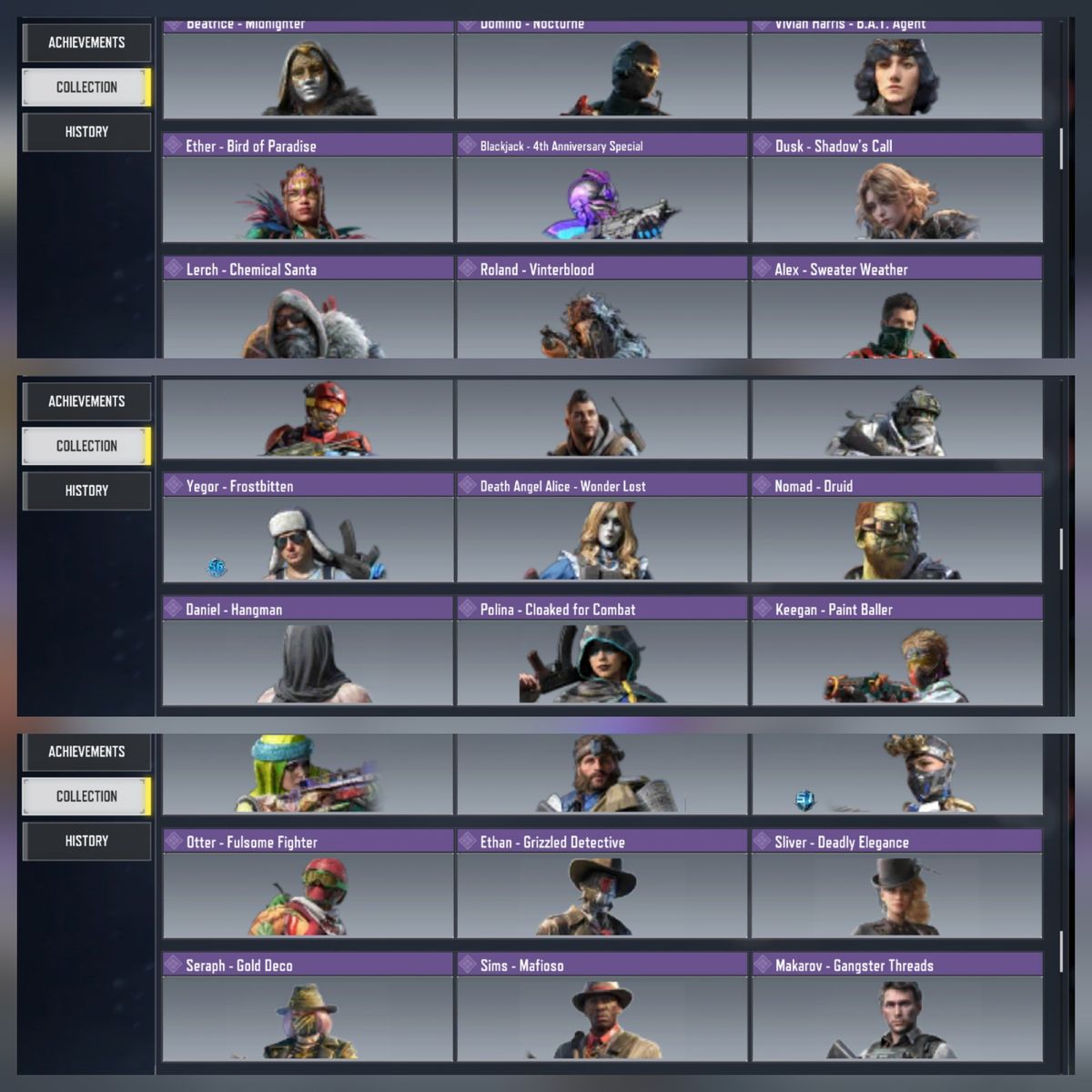Click the rarity icon next to Sims - Mafioso

click(x=467, y=965)
